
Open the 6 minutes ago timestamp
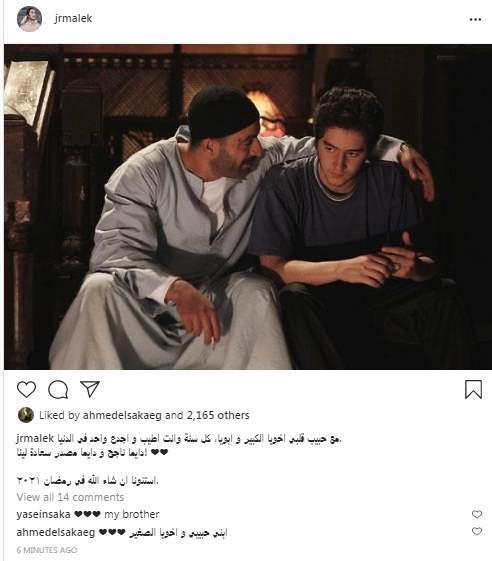47,550
